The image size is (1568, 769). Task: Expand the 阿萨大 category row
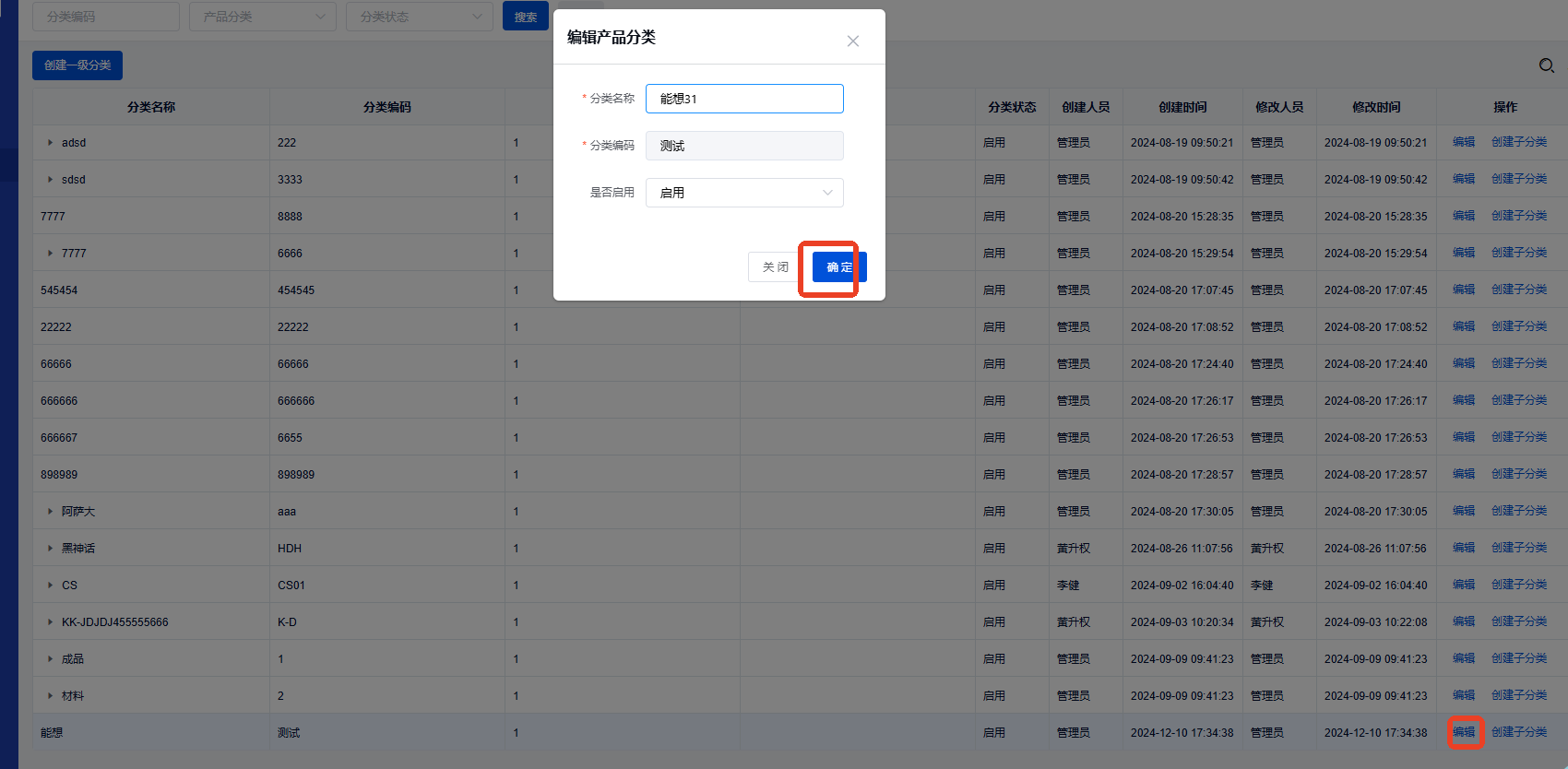[50, 512]
